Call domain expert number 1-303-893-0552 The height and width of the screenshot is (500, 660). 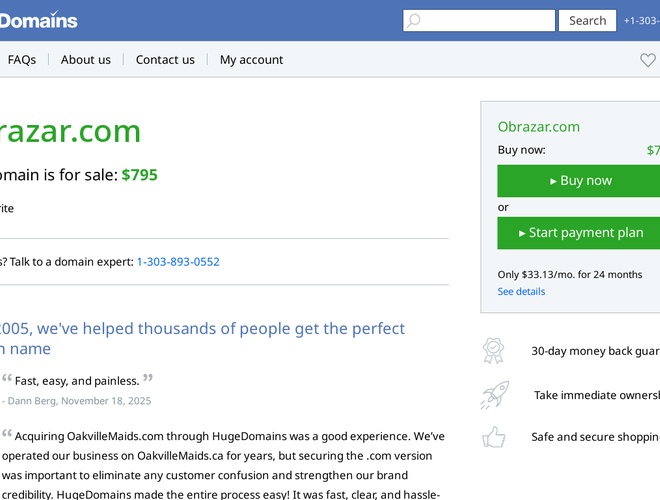(x=178, y=262)
